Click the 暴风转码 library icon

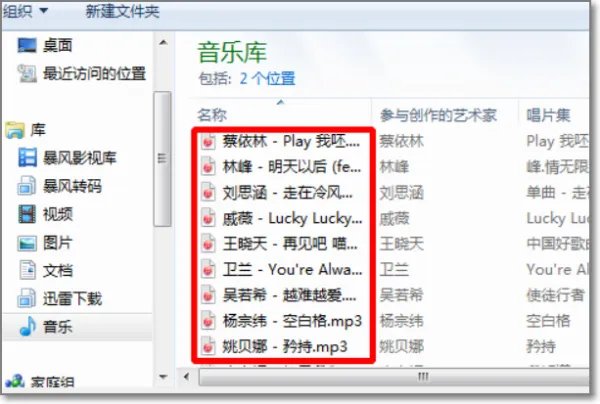click(x=27, y=186)
